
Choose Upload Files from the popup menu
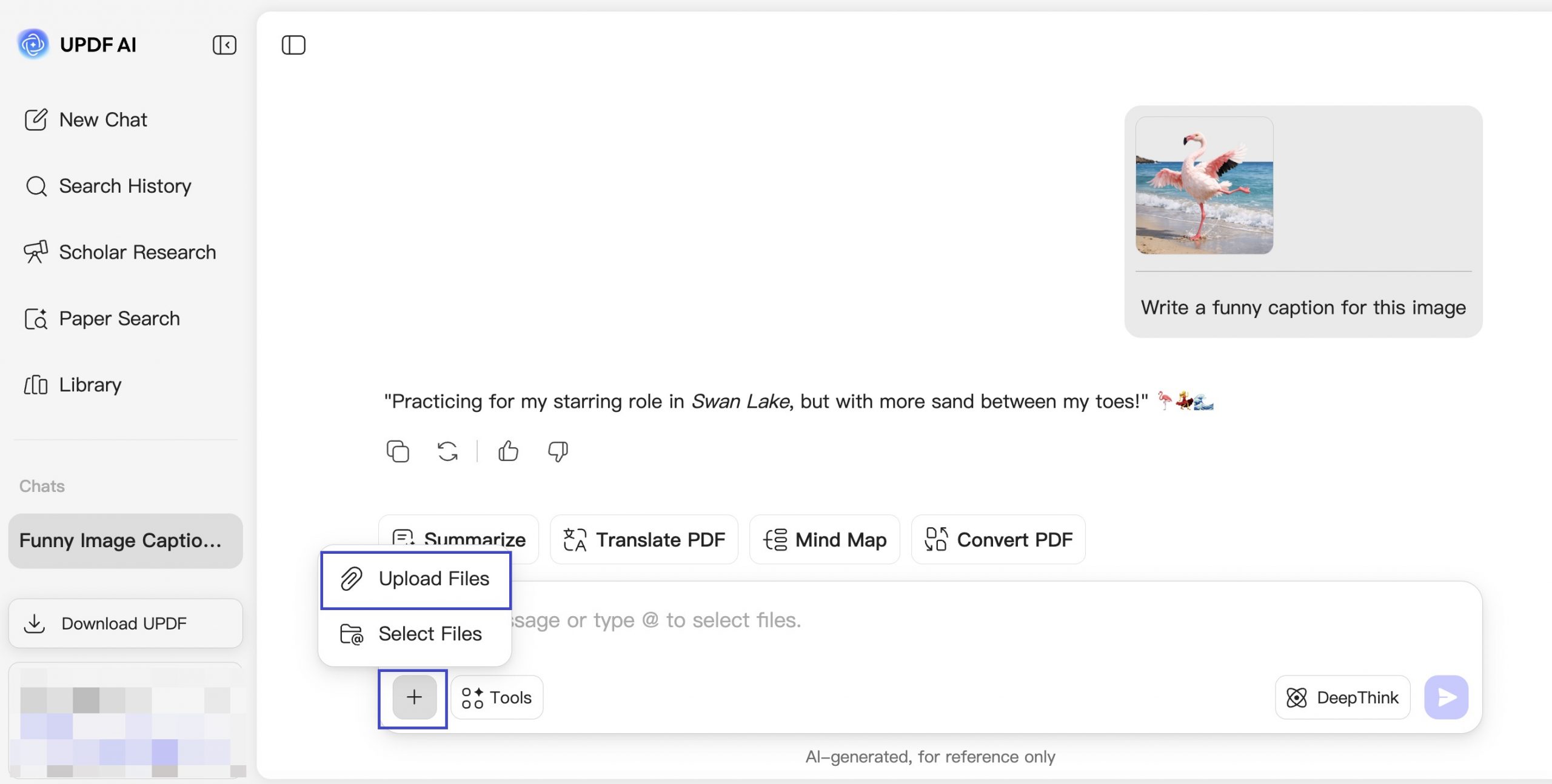[416, 580]
